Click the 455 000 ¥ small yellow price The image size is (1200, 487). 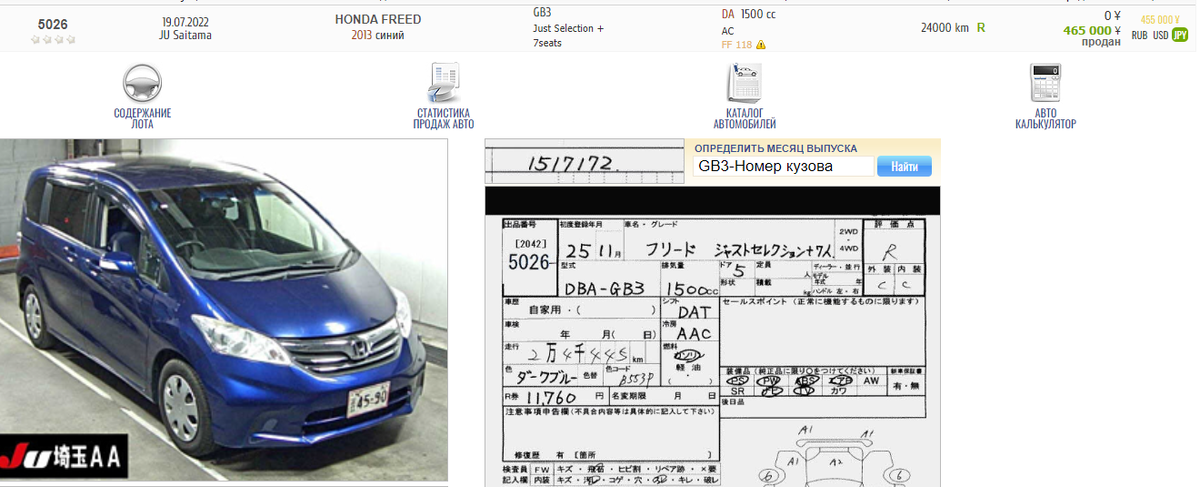(x=1160, y=19)
